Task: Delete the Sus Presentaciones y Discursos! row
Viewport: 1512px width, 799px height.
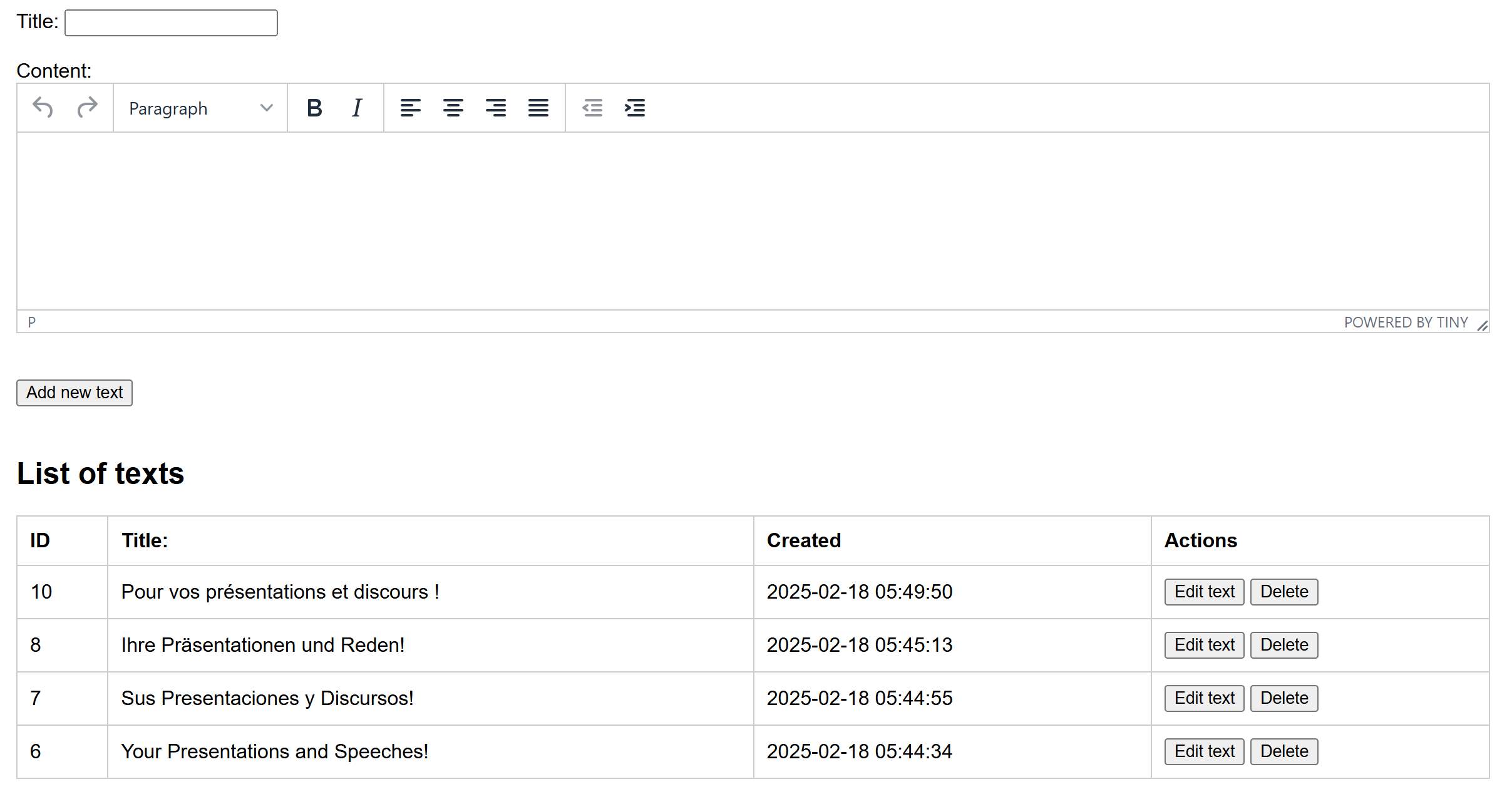Action: (1284, 698)
